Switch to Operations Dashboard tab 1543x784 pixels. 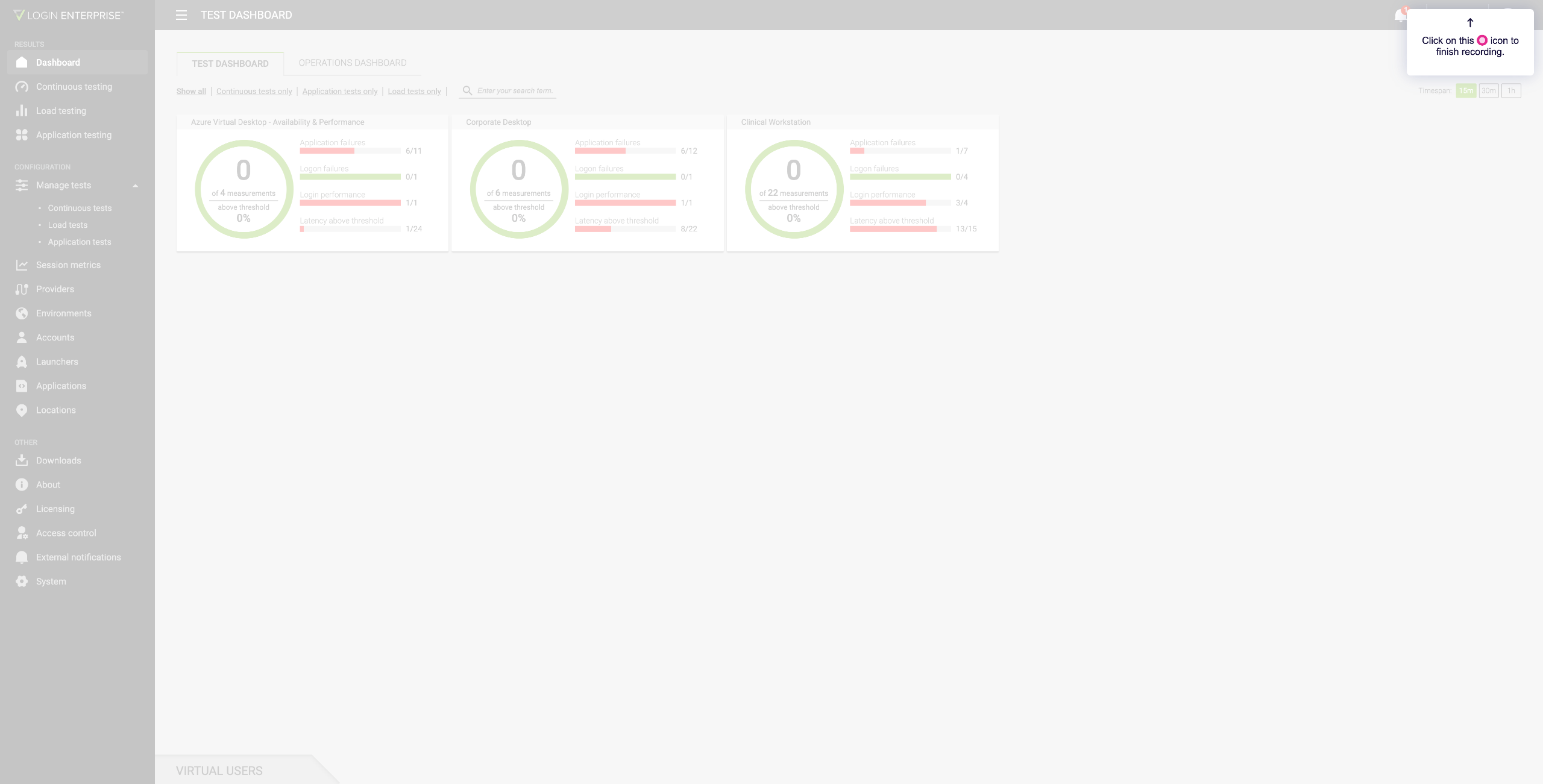(x=353, y=63)
